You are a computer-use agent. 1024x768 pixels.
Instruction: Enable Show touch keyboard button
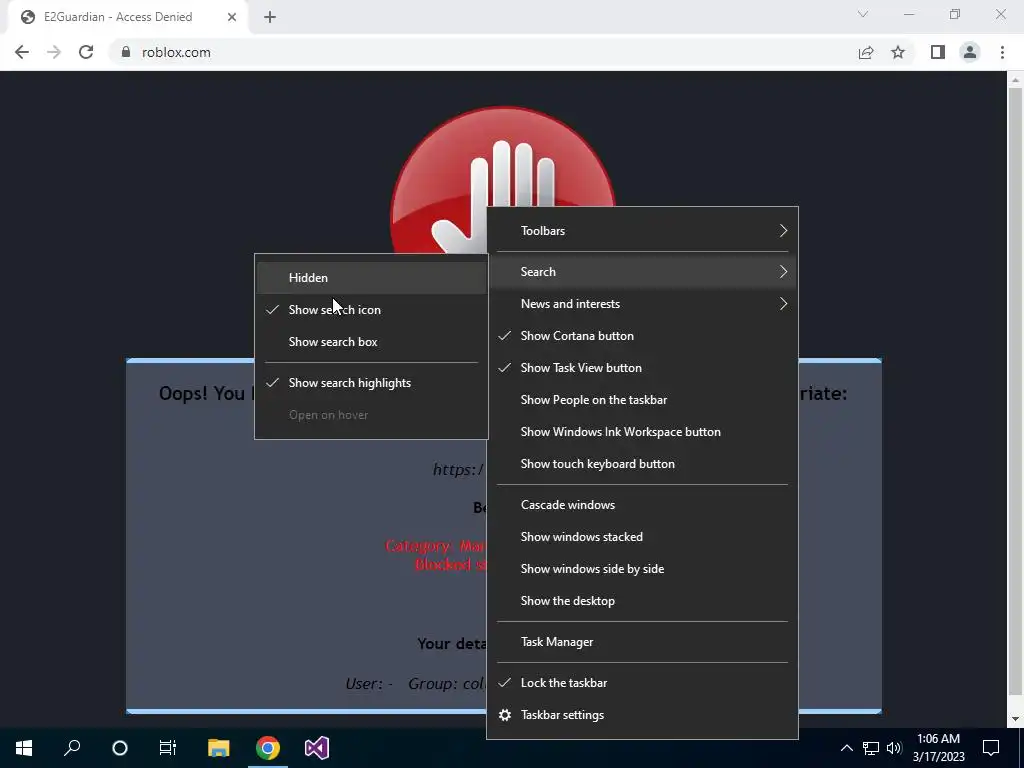click(642, 464)
